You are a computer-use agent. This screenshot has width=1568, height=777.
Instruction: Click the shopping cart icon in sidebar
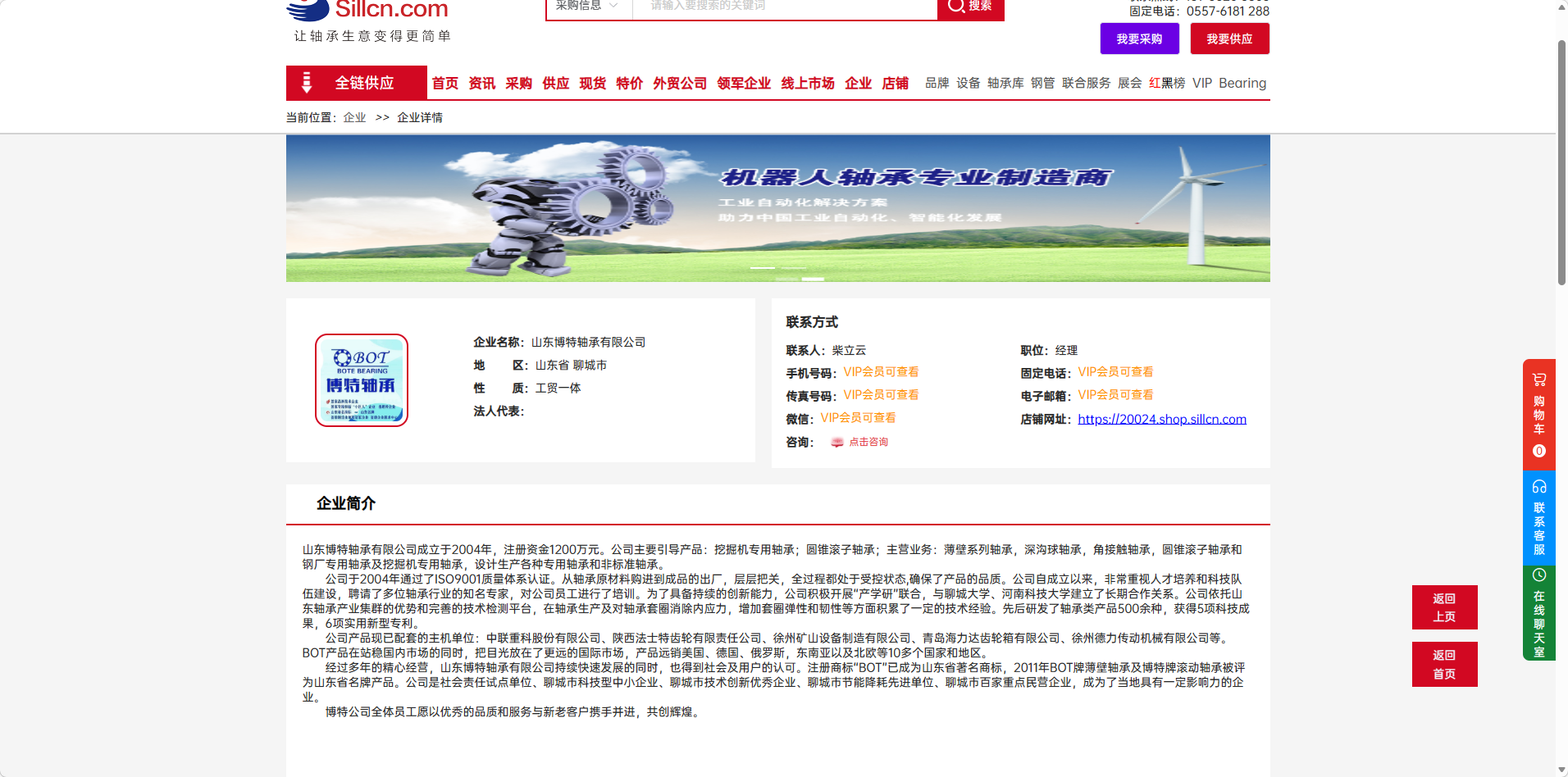[1538, 379]
